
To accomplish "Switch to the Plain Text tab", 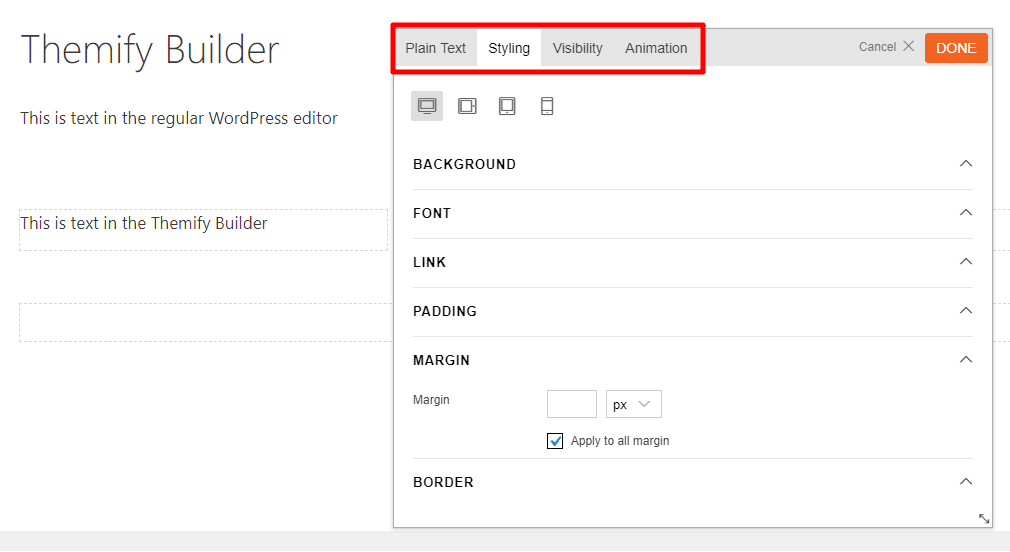I will [x=435, y=48].
